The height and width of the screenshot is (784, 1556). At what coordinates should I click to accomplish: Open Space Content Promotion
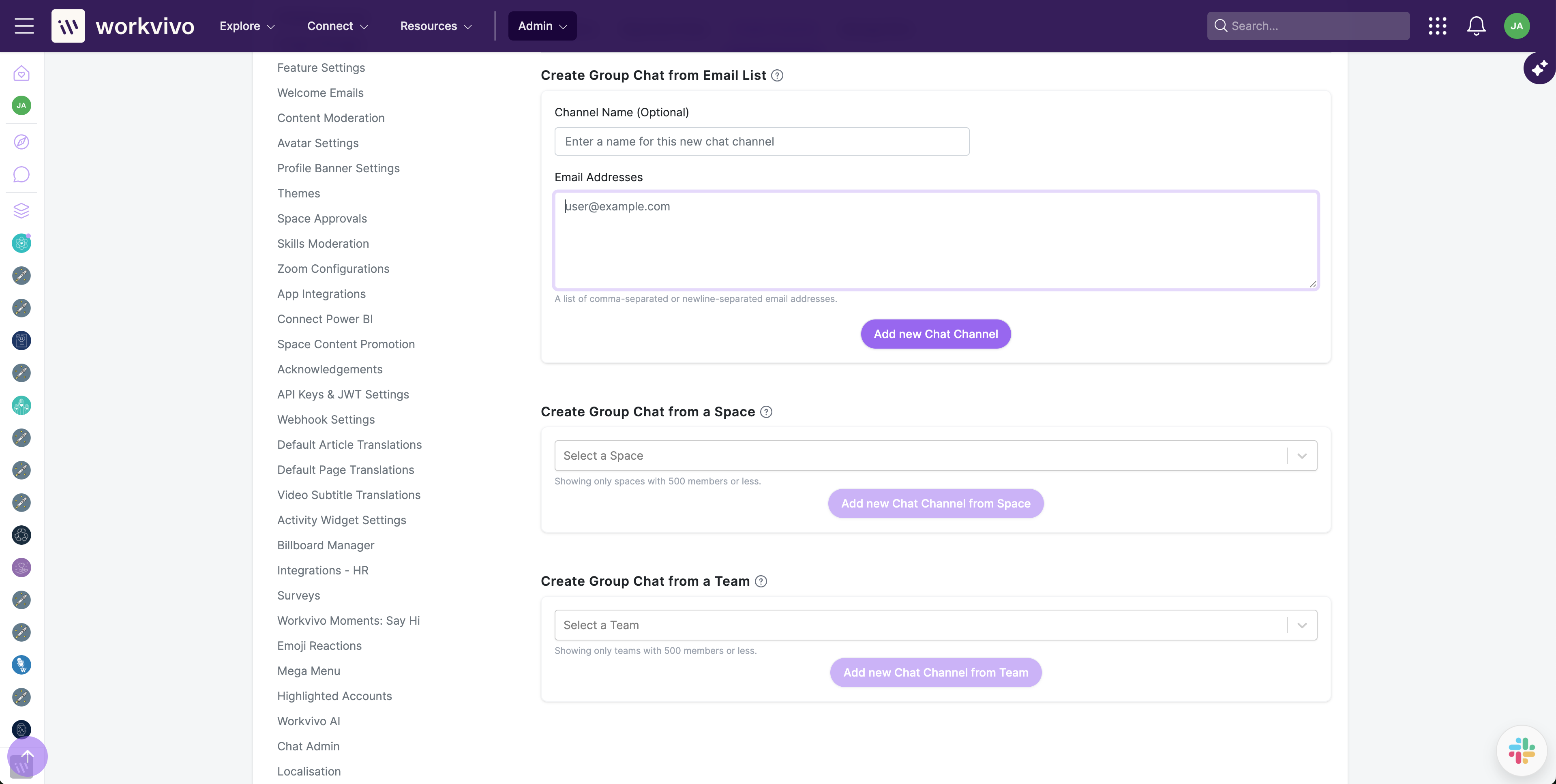tap(346, 344)
